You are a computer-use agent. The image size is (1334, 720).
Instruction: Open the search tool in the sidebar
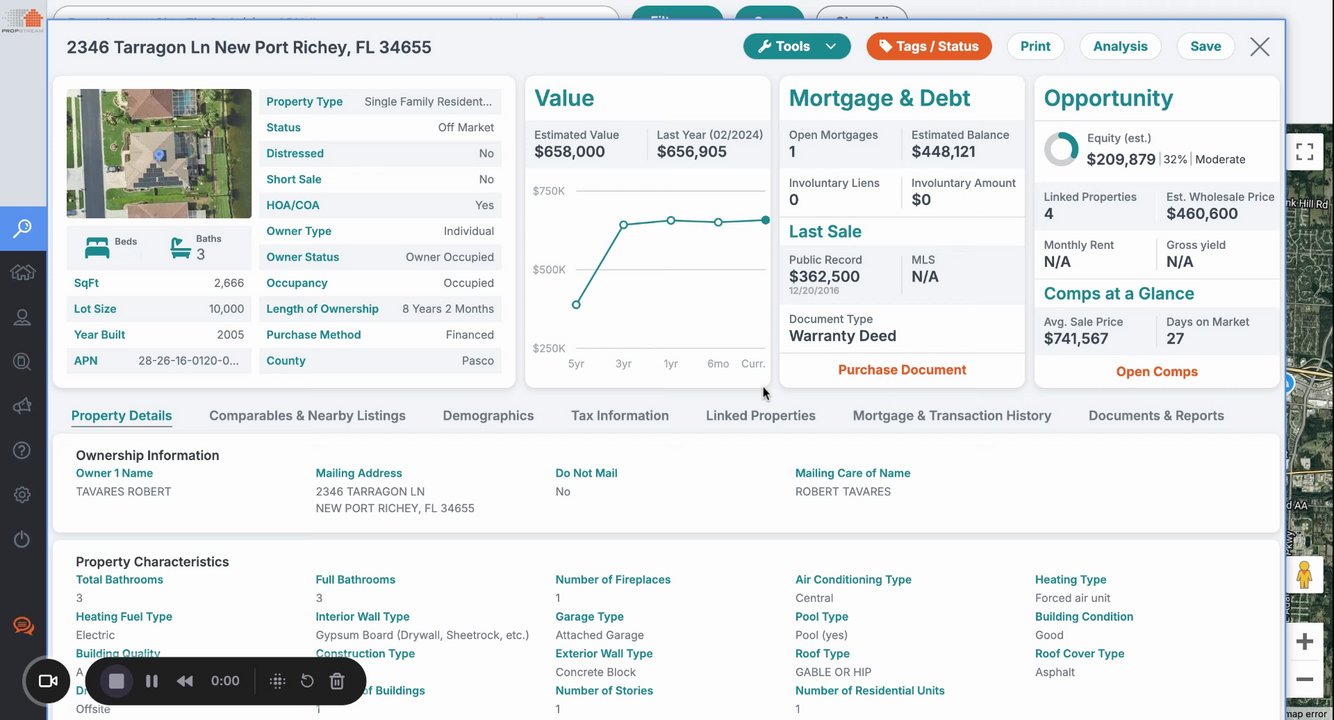point(22,229)
